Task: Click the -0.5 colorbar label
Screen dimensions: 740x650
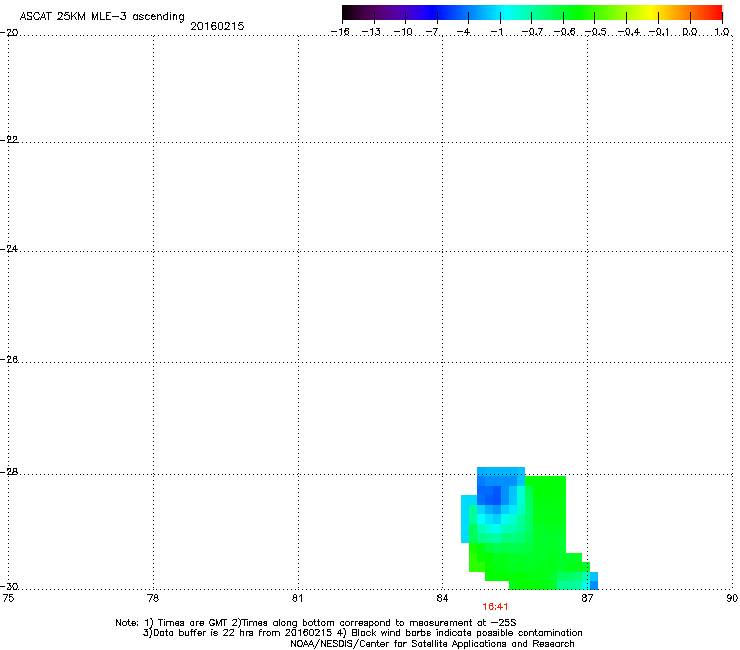Action: tap(596, 32)
